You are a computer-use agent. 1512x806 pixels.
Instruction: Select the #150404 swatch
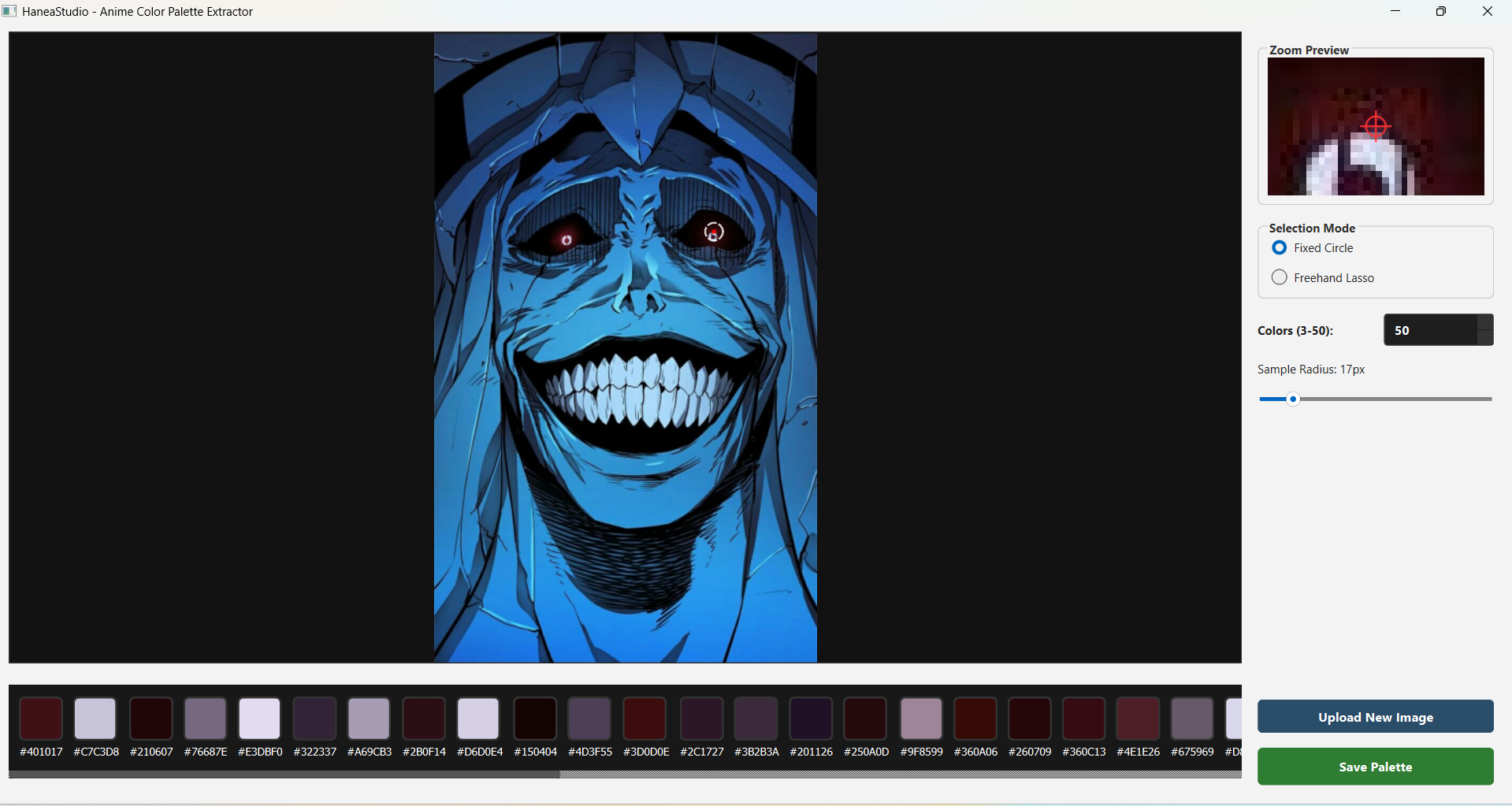[535, 718]
